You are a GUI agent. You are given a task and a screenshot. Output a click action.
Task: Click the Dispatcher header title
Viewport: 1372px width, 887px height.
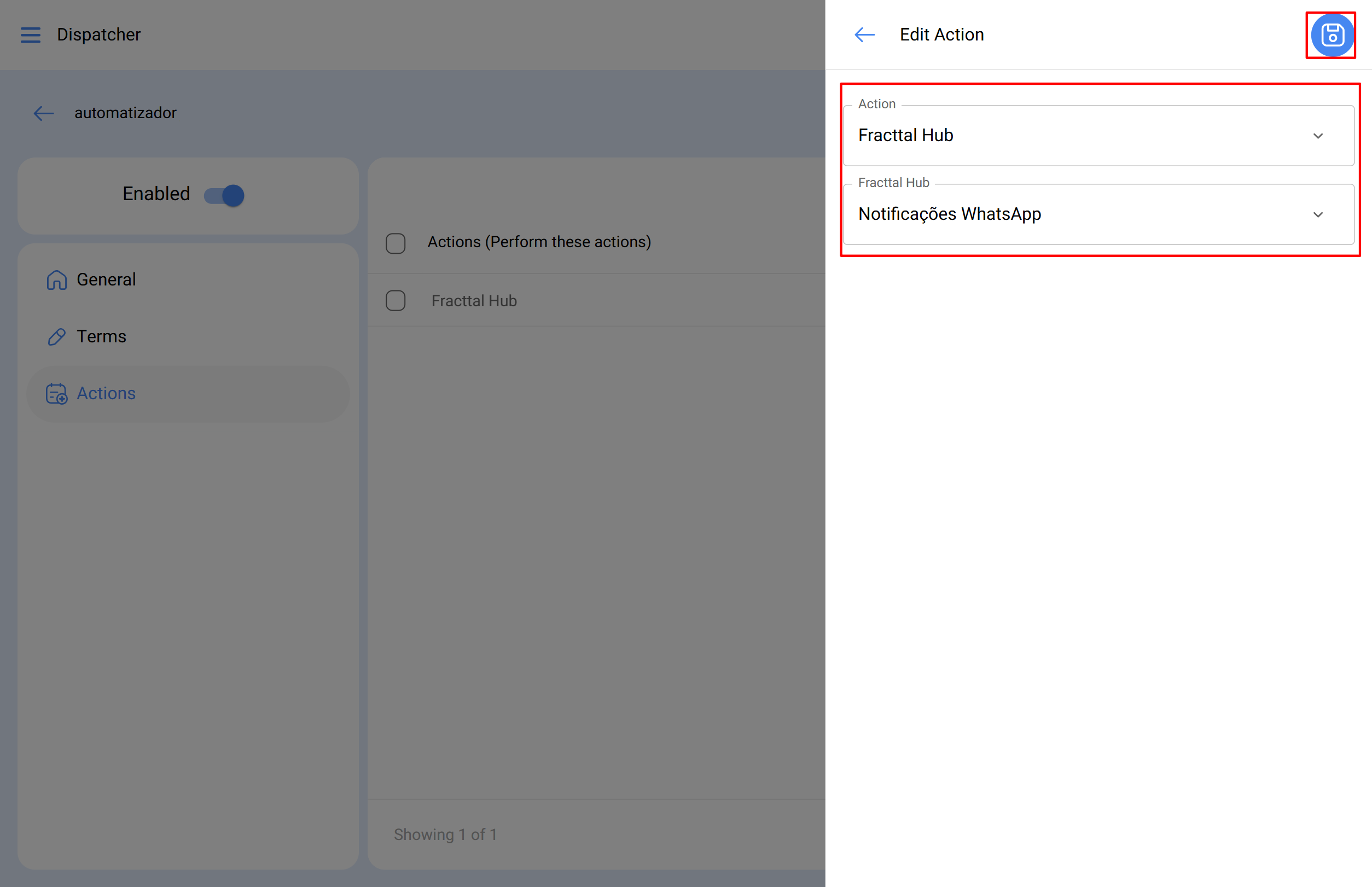click(98, 35)
